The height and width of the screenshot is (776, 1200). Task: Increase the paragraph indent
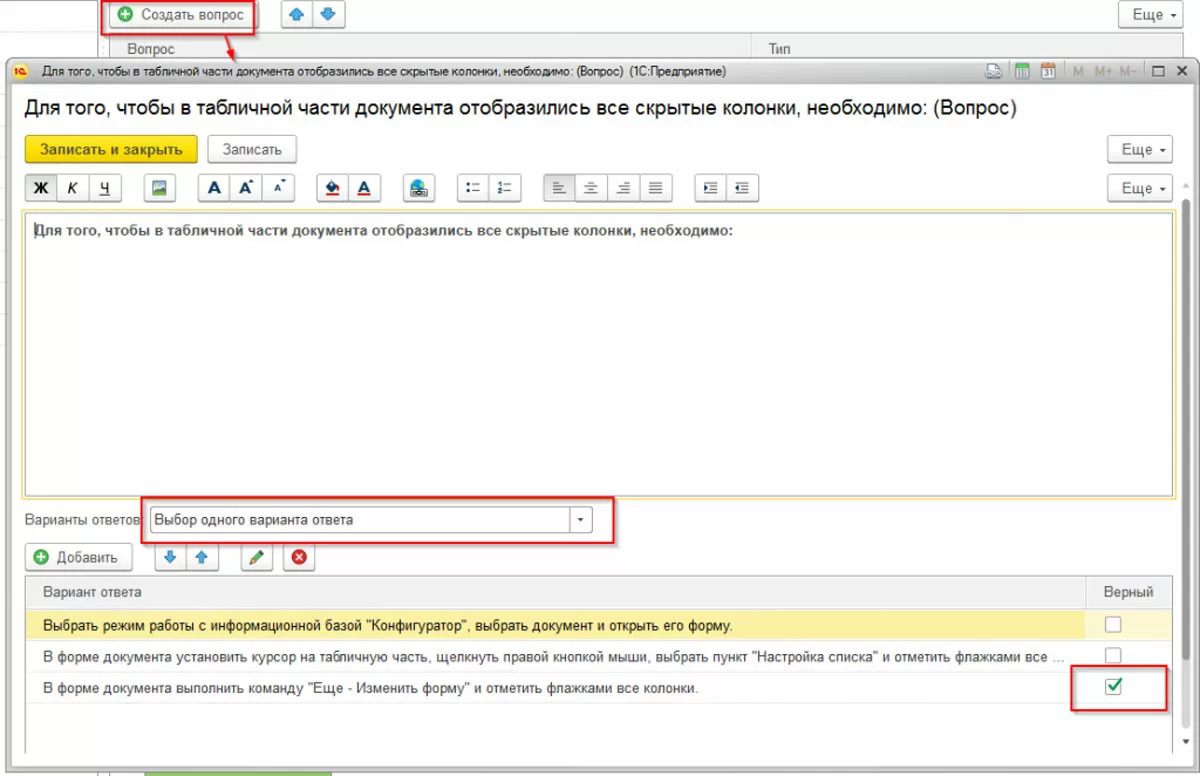711,188
